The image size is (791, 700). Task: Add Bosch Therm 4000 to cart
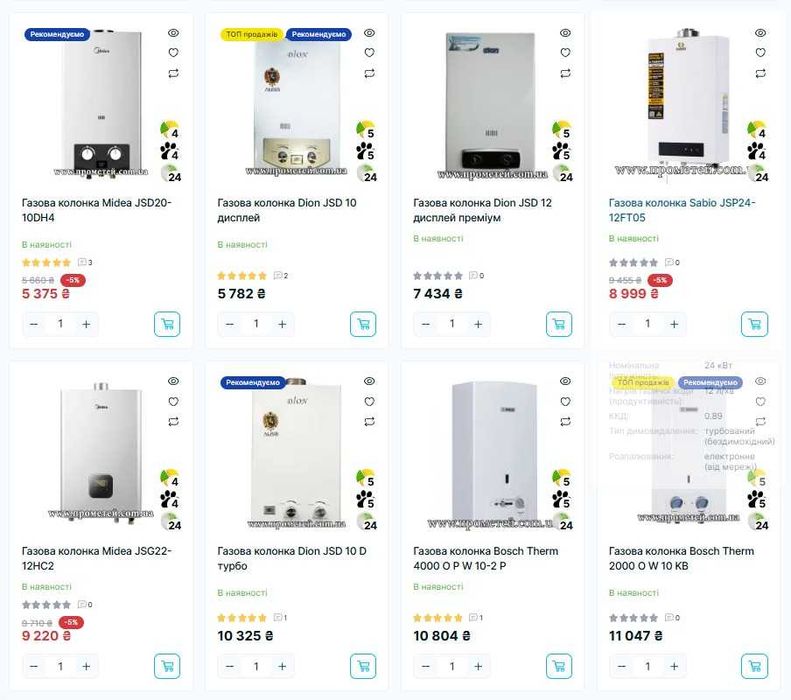(x=559, y=666)
